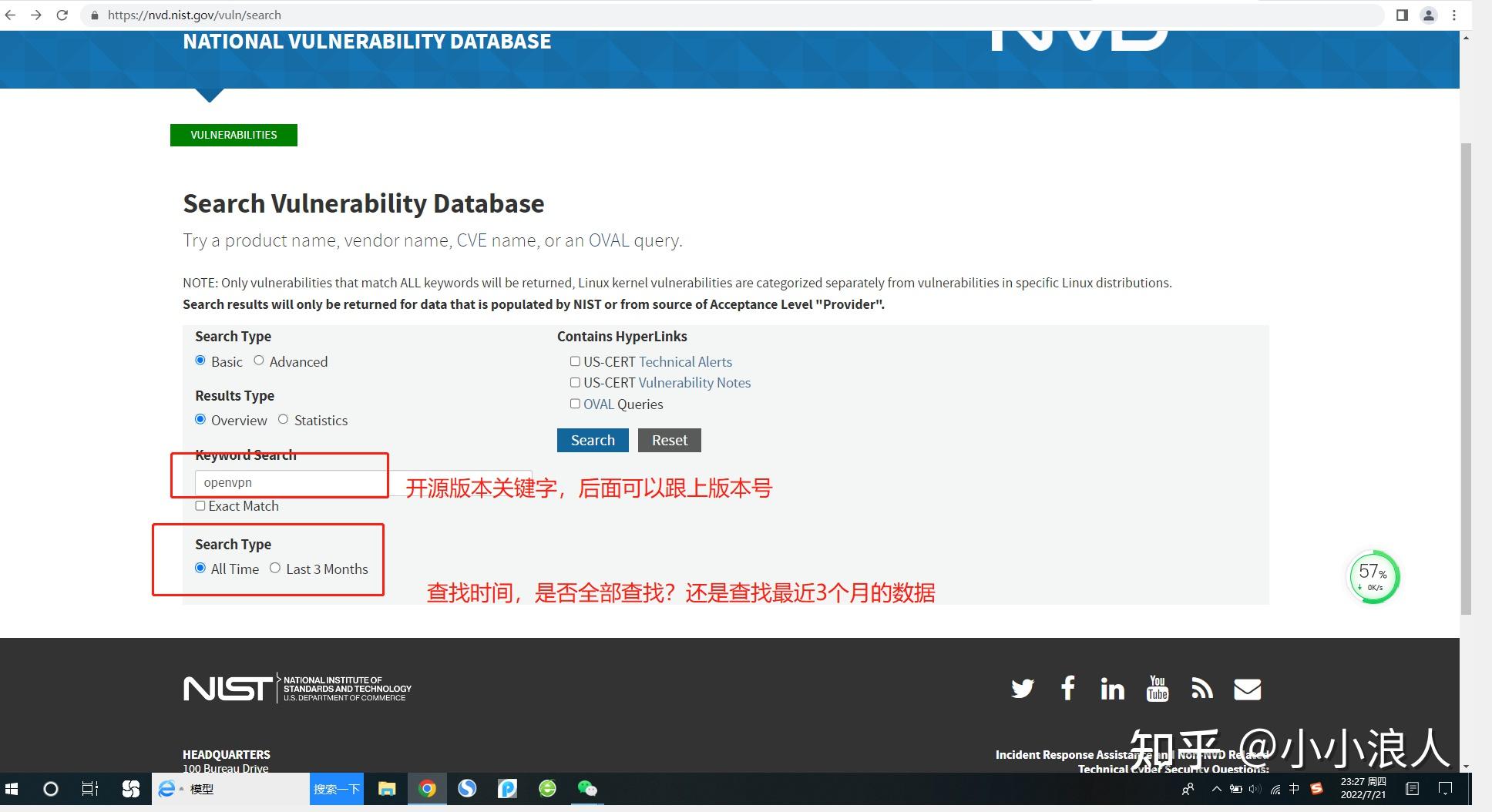Open the Twitter icon in footer
Screen dimensions: 1492x812
pyautogui.click(x=1022, y=688)
